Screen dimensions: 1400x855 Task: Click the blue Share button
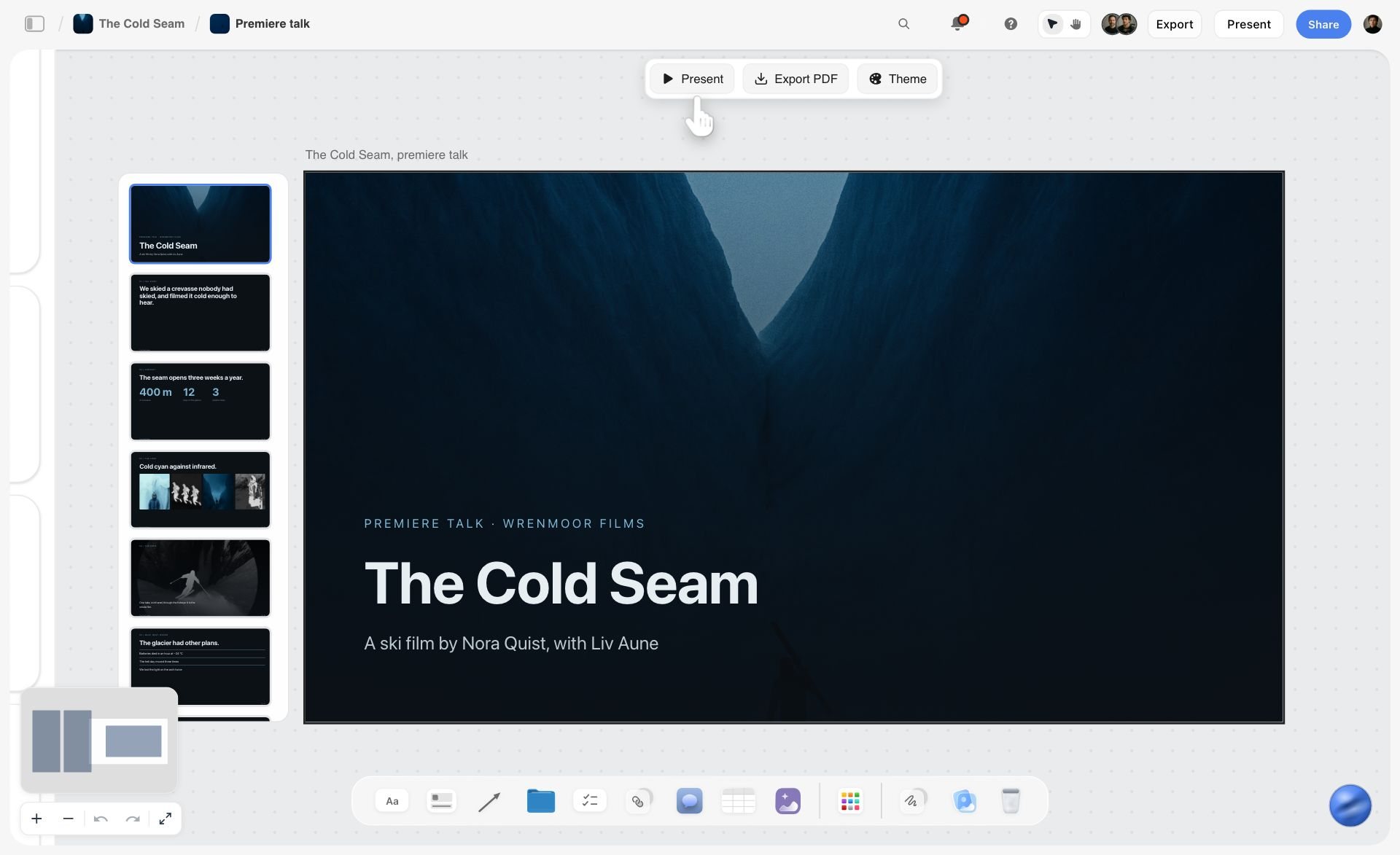[1323, 24]
